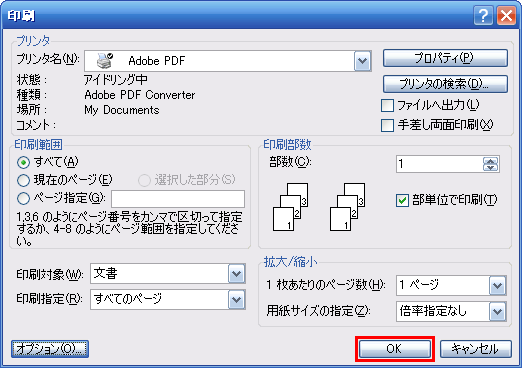Image resolution: width=522 pixels, height=368 pixels.
Task: Open the 1枚あたりのページ数(H) dropdown arrow
Action: point(498,286)
